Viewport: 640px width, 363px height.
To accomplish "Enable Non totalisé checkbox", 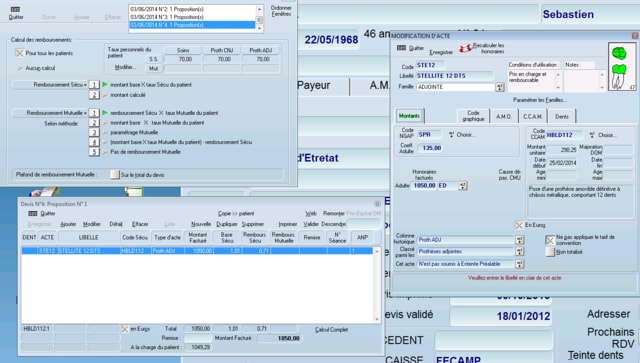I will [550, 252].
